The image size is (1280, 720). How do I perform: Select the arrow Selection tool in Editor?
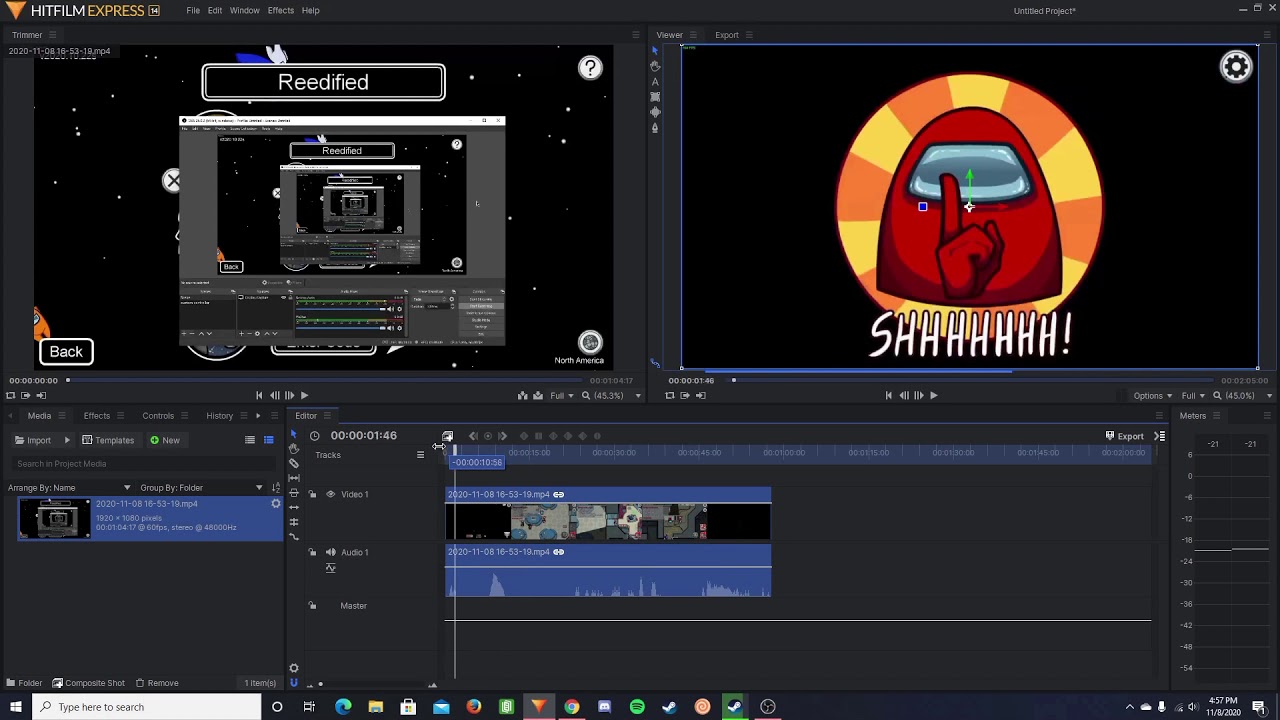tap(293, 435)
